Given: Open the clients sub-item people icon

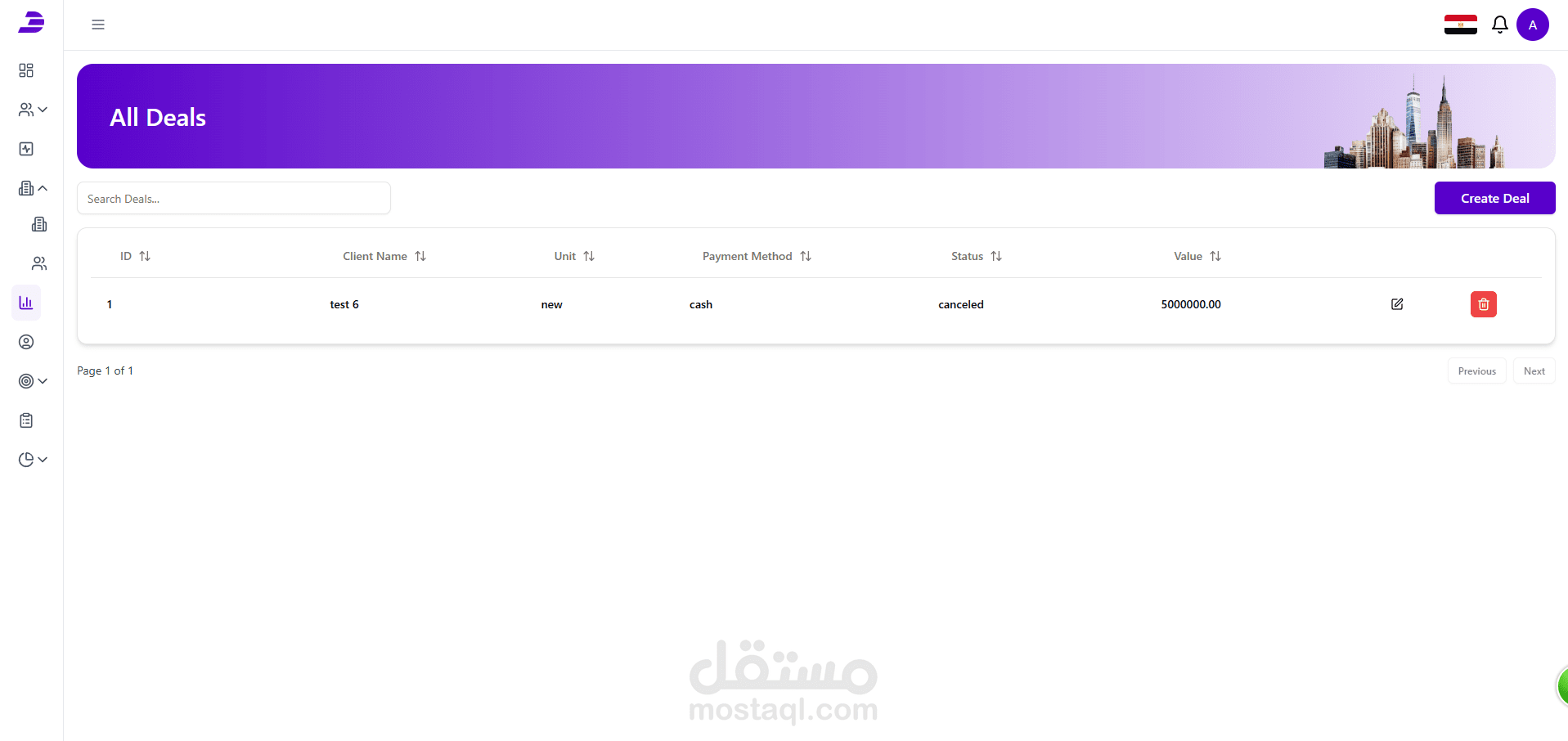Looking at the screenshot, I should 39,263.
